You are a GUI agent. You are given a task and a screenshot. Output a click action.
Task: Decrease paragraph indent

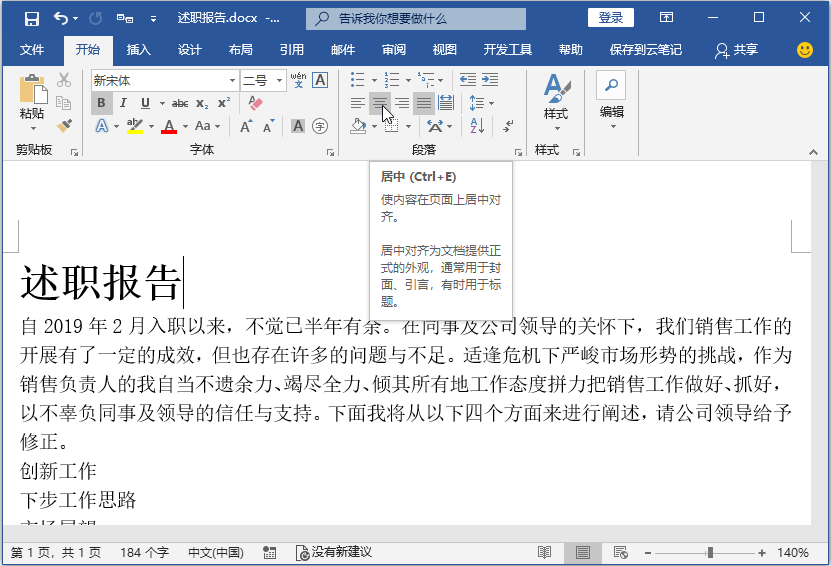tap(467, 80)
